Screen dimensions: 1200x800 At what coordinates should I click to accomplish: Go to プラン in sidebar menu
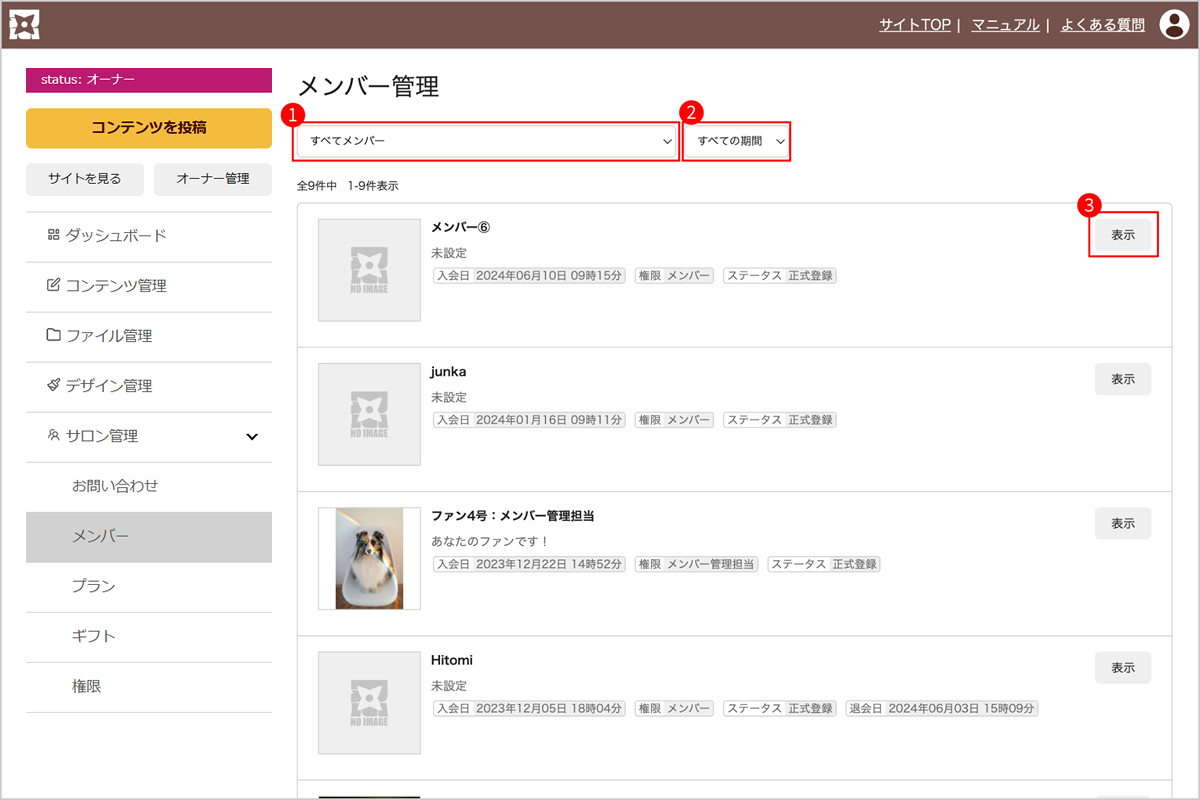click(x=93, y=587)
